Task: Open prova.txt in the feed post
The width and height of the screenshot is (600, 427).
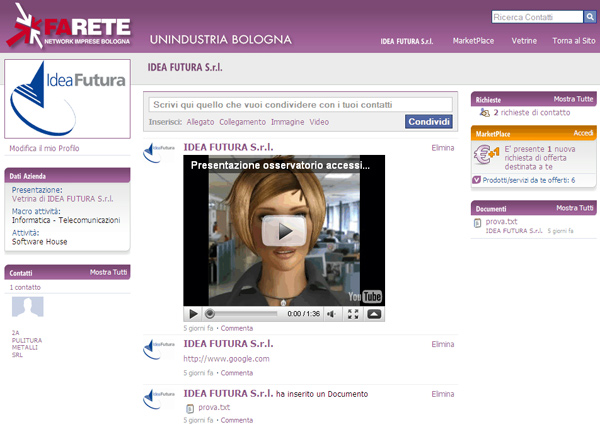Action: (x=214, y=407)
